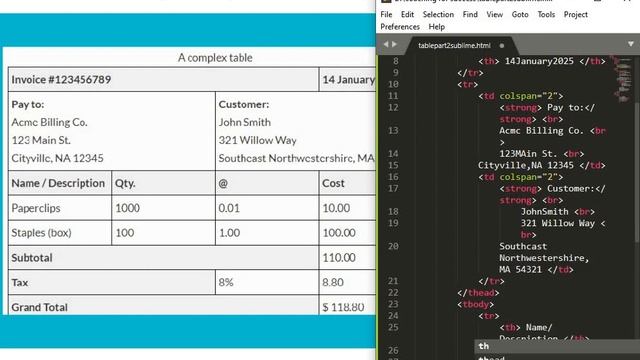Open the File menu in Sublime Text

click(386, 14)
